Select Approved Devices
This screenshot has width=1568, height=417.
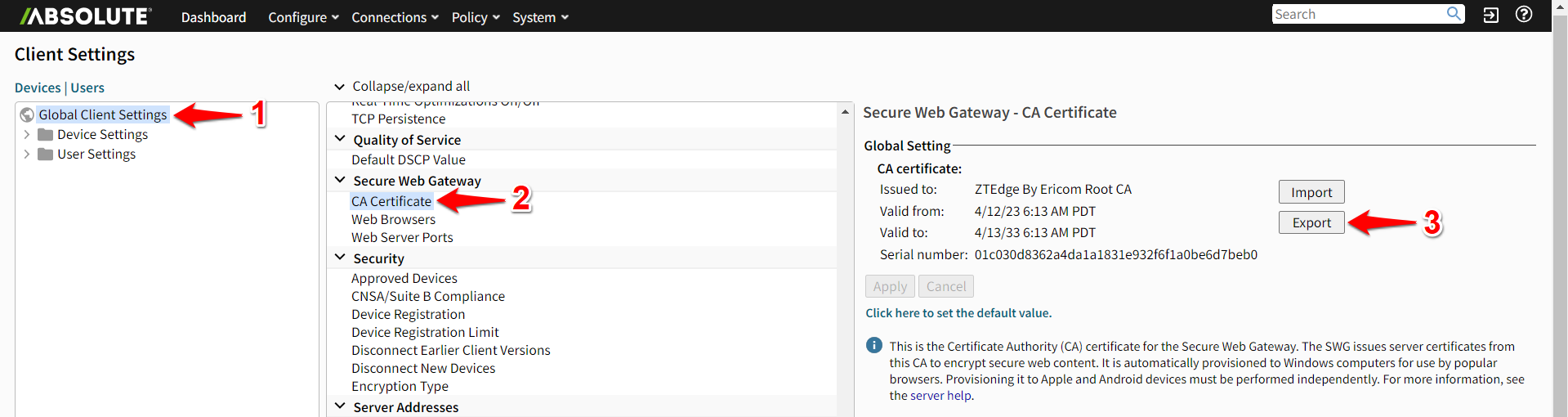404,278
